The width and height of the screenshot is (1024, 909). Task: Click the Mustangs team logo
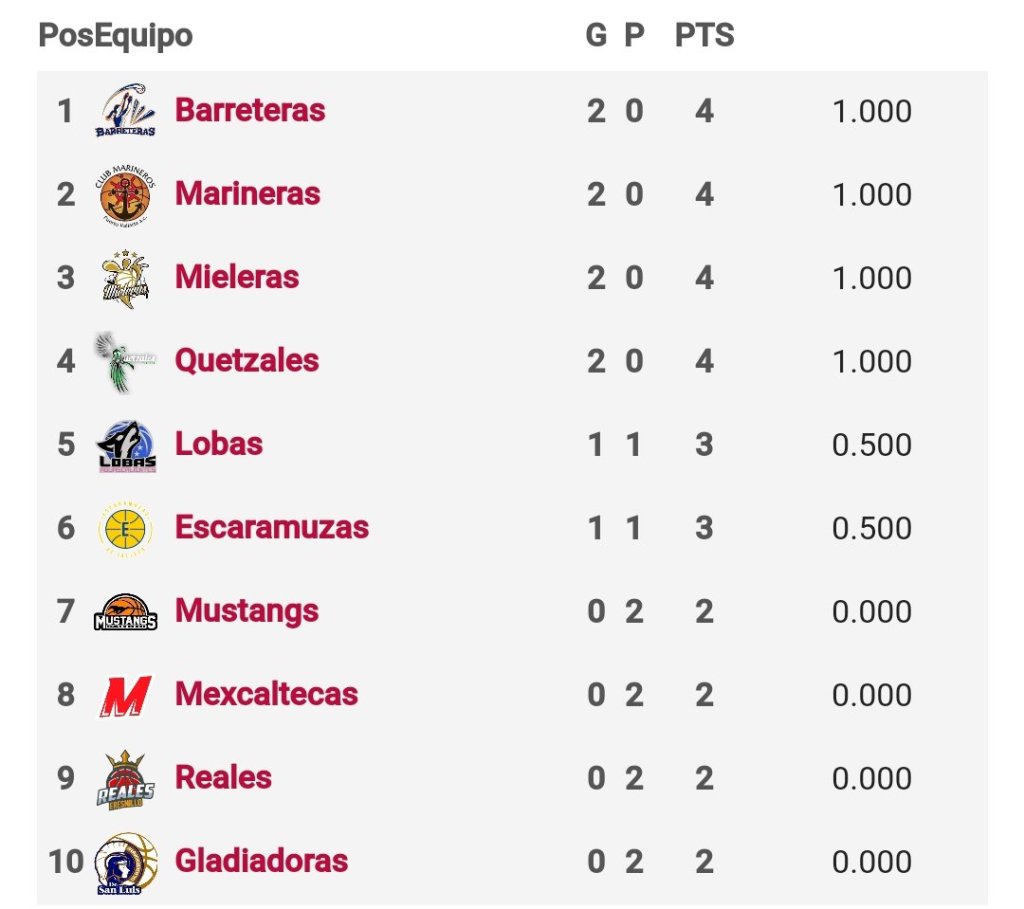pyautogui.click(x=126, y=612)
